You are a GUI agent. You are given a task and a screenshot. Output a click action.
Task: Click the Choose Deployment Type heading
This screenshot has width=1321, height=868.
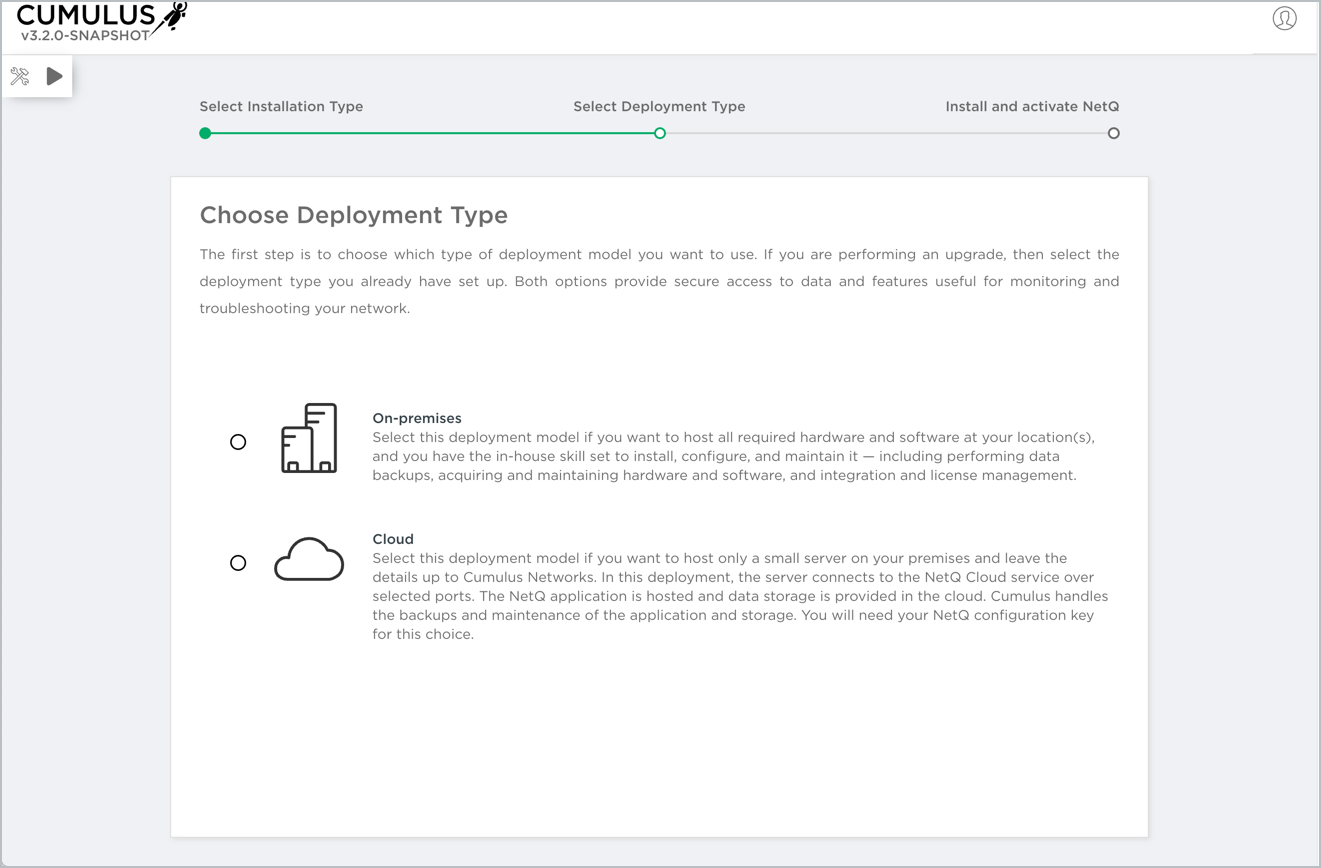[354, 215]
